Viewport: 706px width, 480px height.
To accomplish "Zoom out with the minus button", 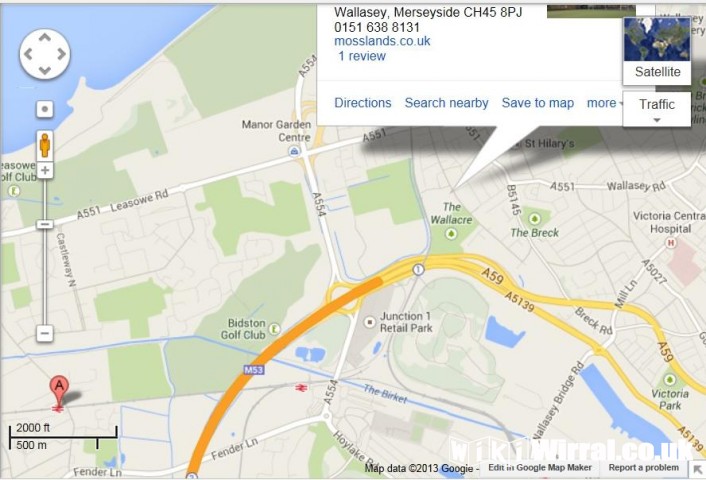I will [45, 333].
